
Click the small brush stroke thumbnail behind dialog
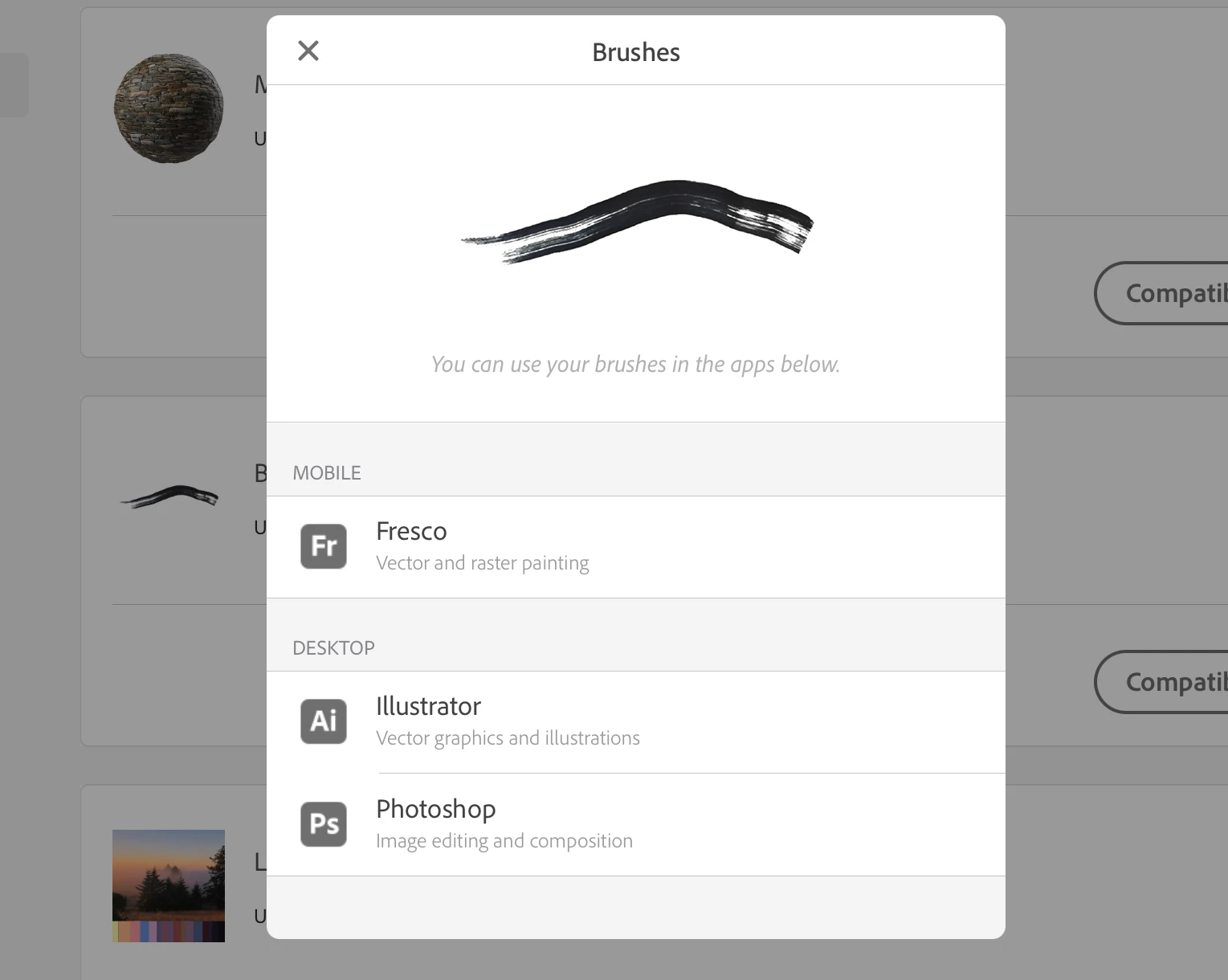[x=169, y=496]
